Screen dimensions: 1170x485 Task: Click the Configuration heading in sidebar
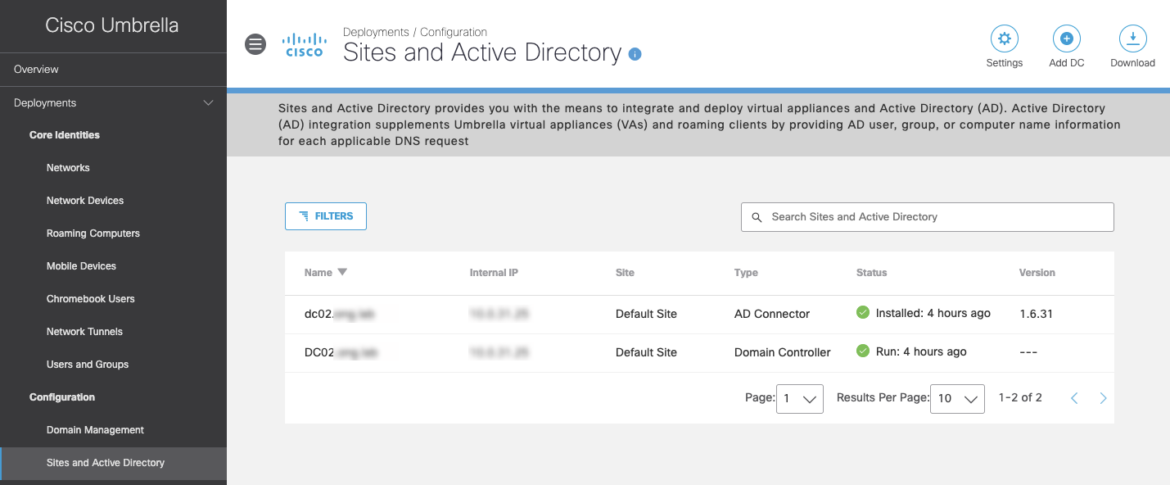pyautogui.click(x=62, y=398)
